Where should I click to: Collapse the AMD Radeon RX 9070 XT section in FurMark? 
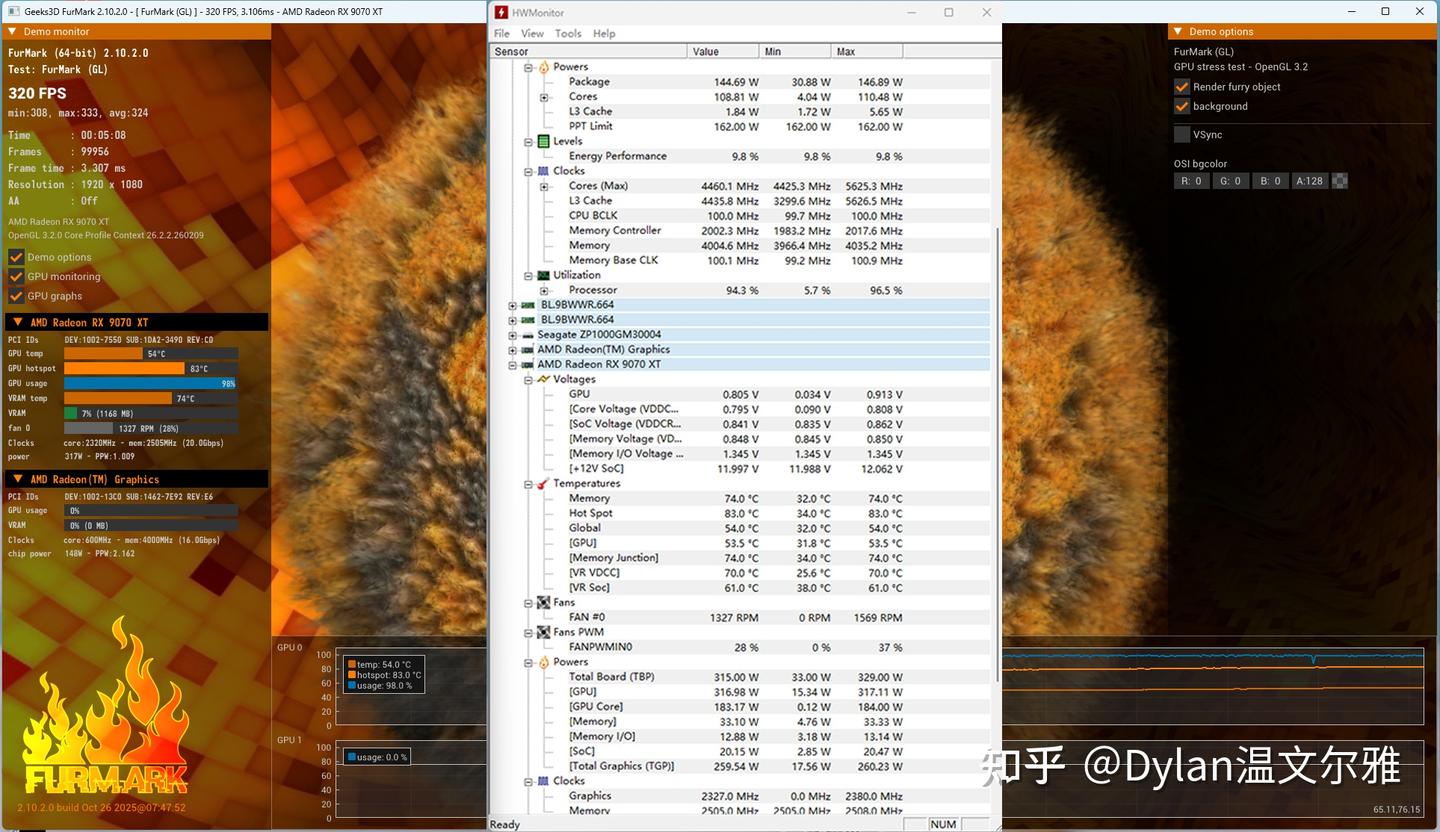click(x=17, y=322)
